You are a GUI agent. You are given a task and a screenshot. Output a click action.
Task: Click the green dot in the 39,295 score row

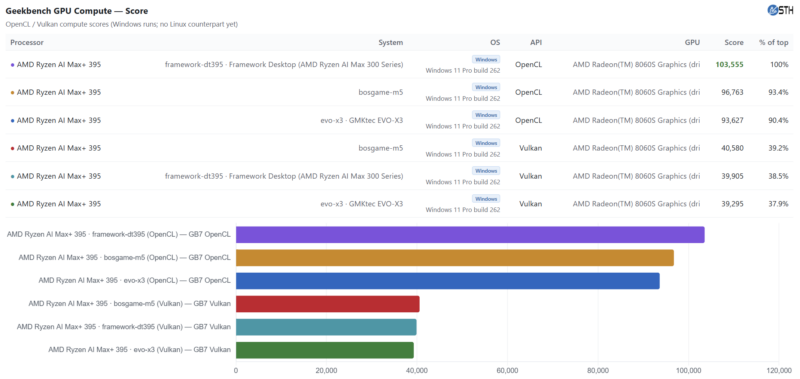pos(12,204)
